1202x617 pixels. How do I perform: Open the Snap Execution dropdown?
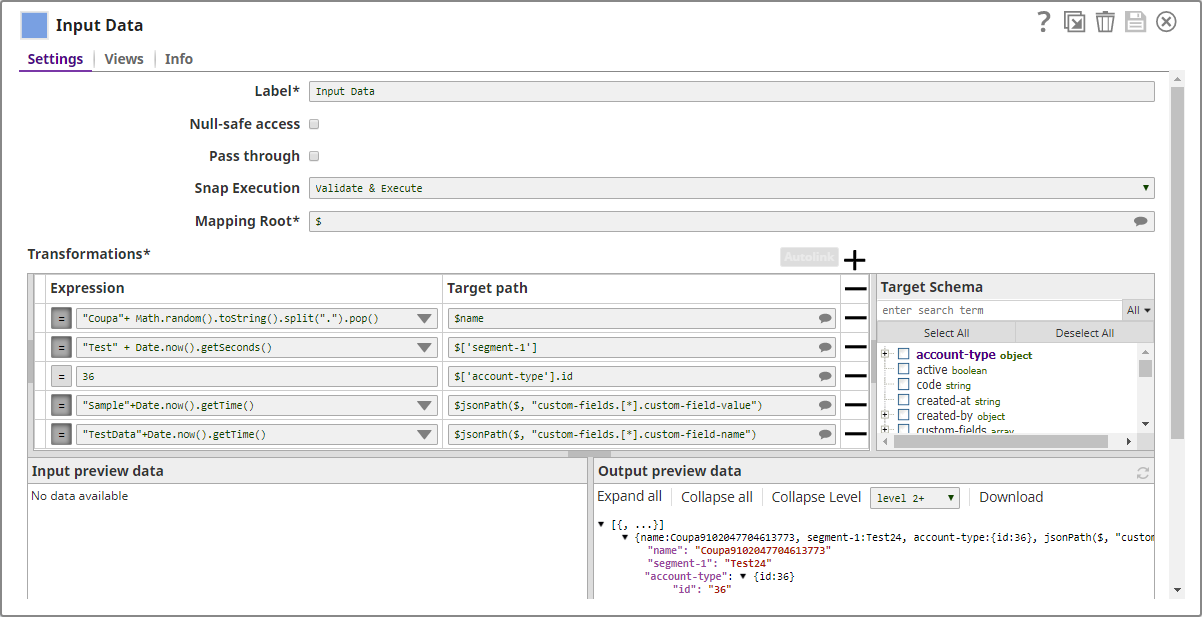tap(732, 188)
